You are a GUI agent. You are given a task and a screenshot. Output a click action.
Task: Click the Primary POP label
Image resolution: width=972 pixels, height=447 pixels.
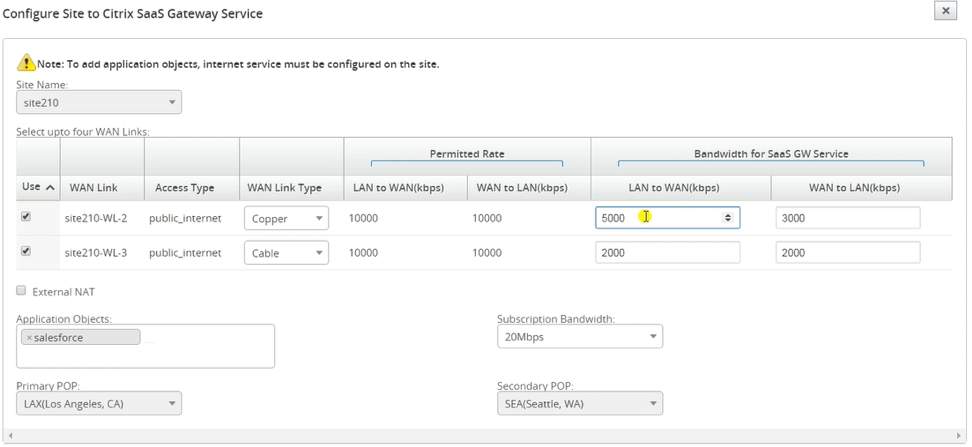point(48,386)
